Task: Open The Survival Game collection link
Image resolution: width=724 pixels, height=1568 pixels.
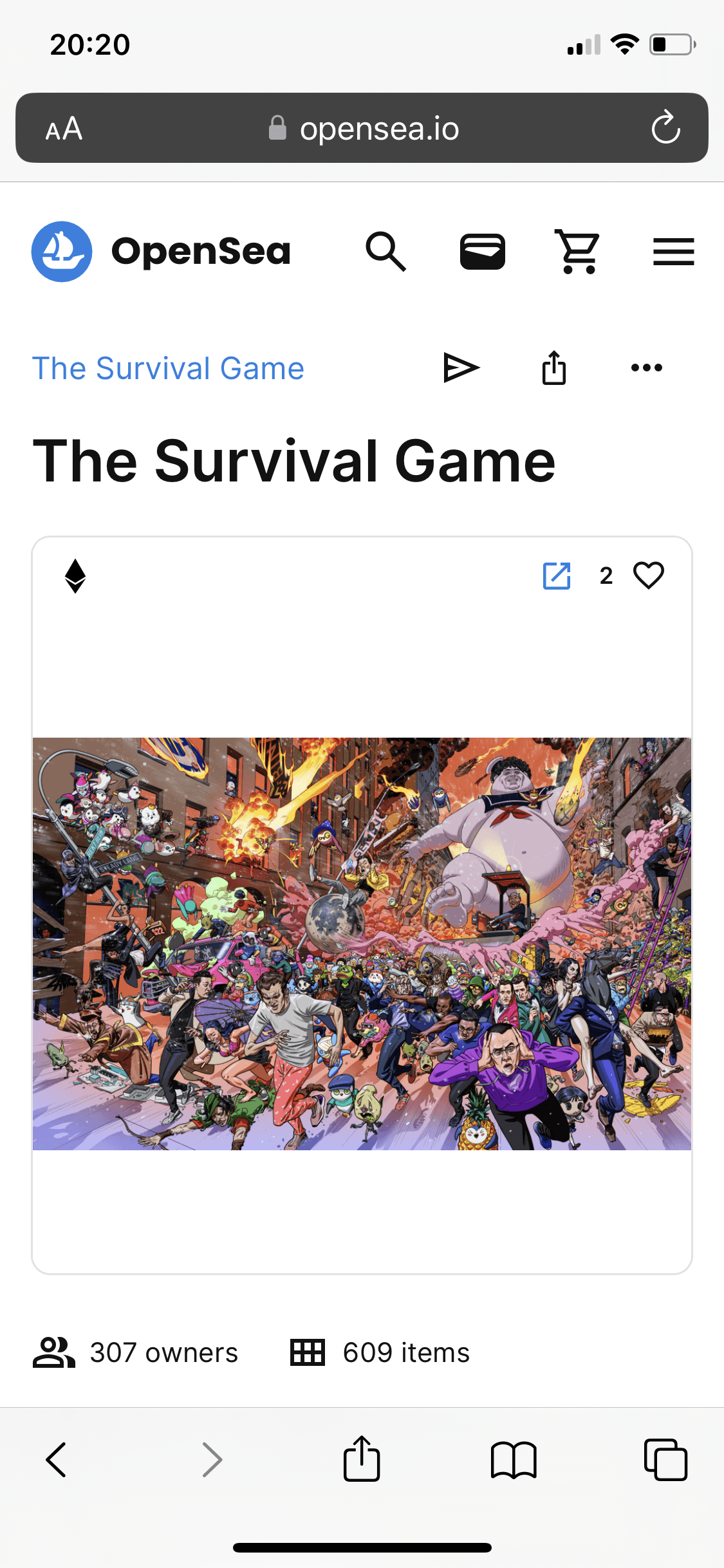Action: point(168,368)
